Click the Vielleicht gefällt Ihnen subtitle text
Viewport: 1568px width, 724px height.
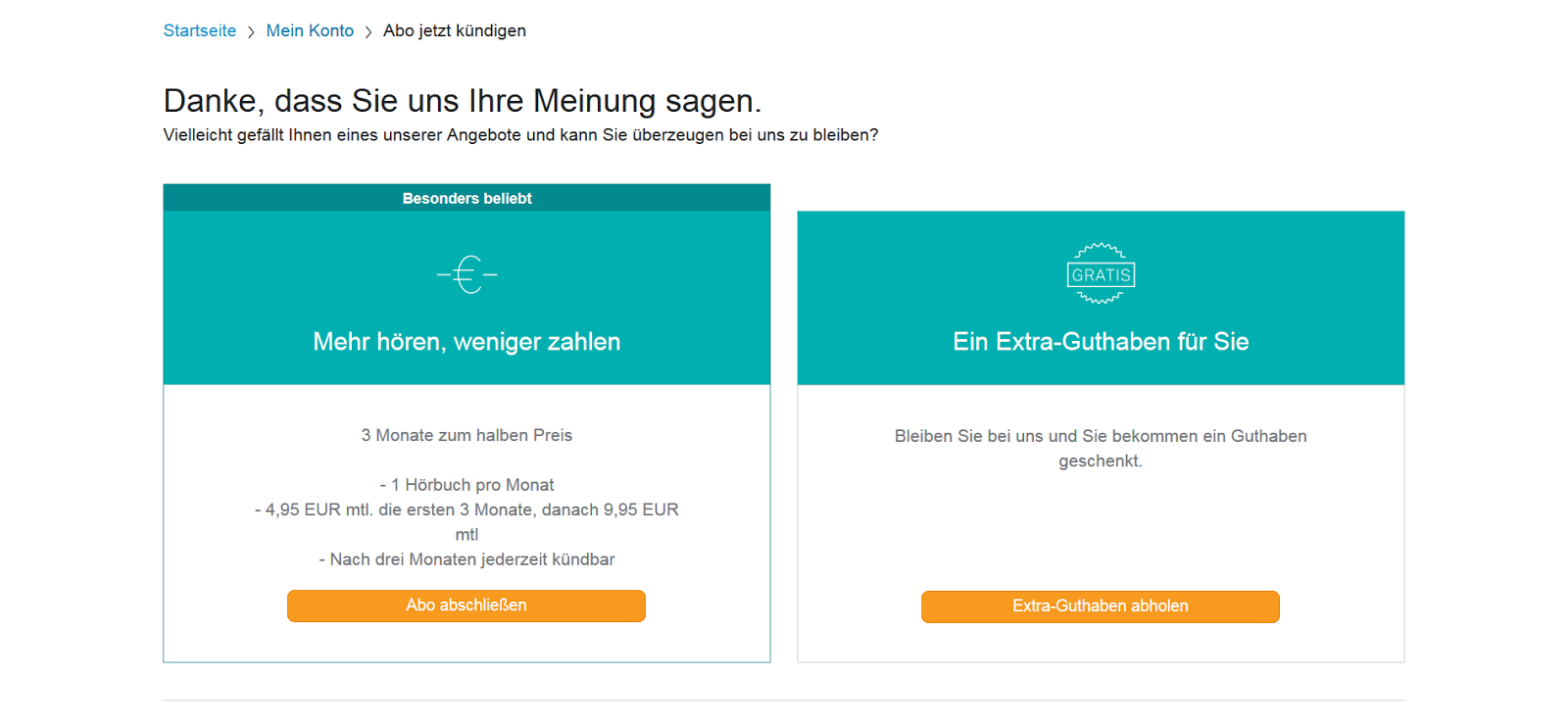pos(520,135)
